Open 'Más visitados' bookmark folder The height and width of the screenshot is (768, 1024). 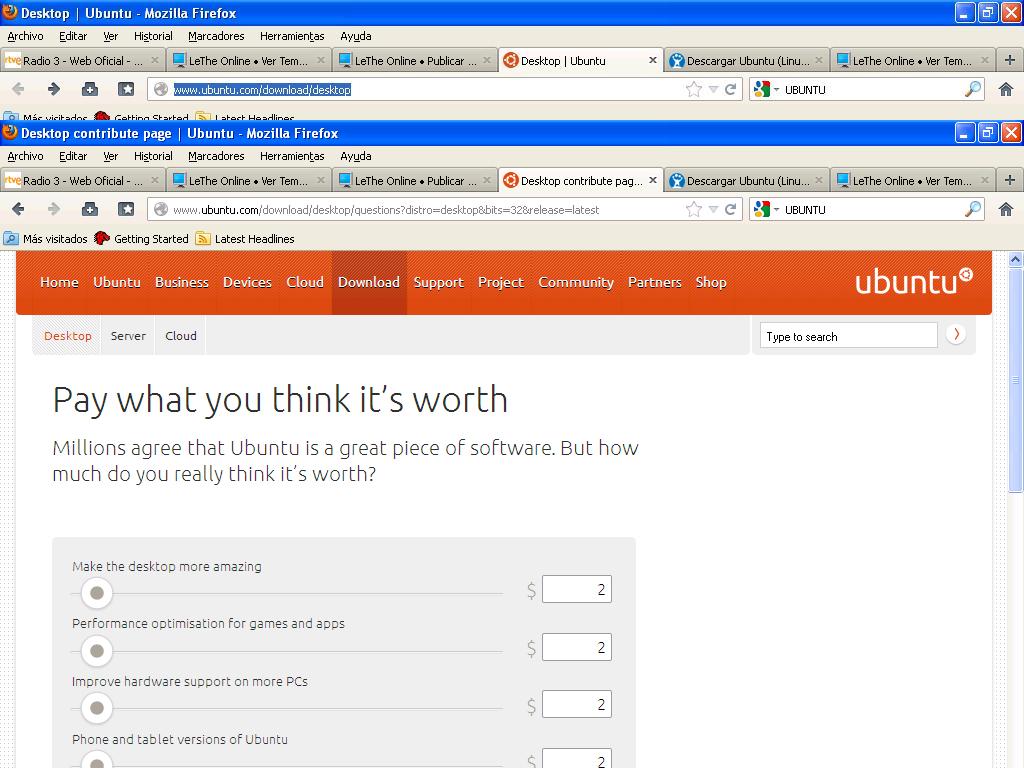[46, 238]
